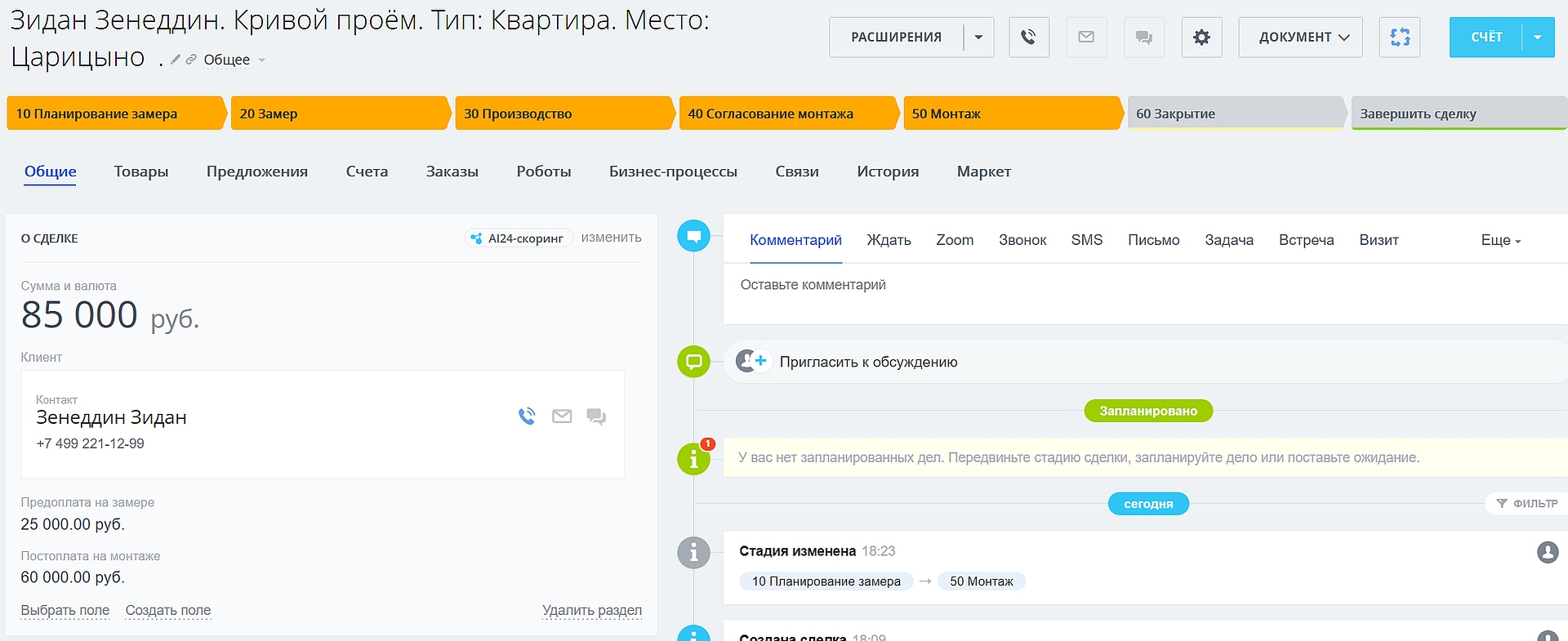1568x641 pixels.
Task: Open the Еще menu in timeline
Action: click(1500, 240)
